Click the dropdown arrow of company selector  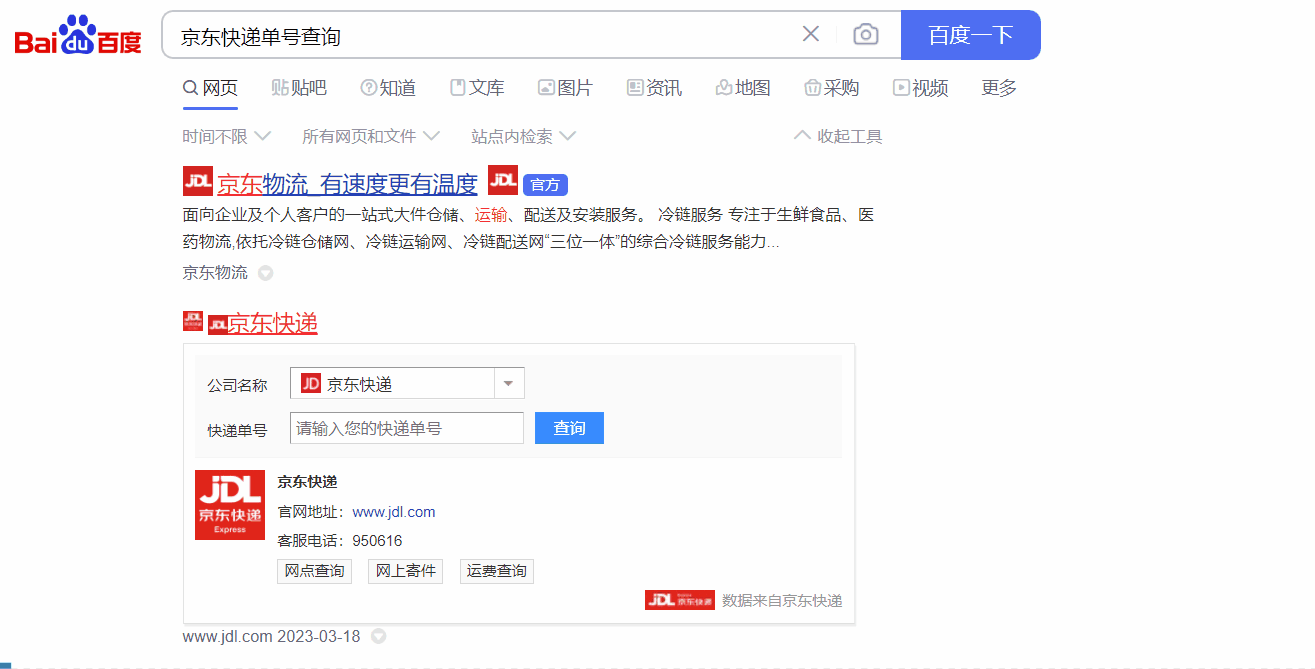(509, 384)
